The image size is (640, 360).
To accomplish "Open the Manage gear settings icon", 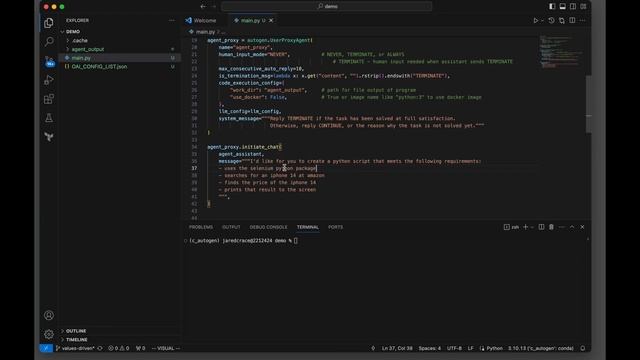I will [49, 334].
